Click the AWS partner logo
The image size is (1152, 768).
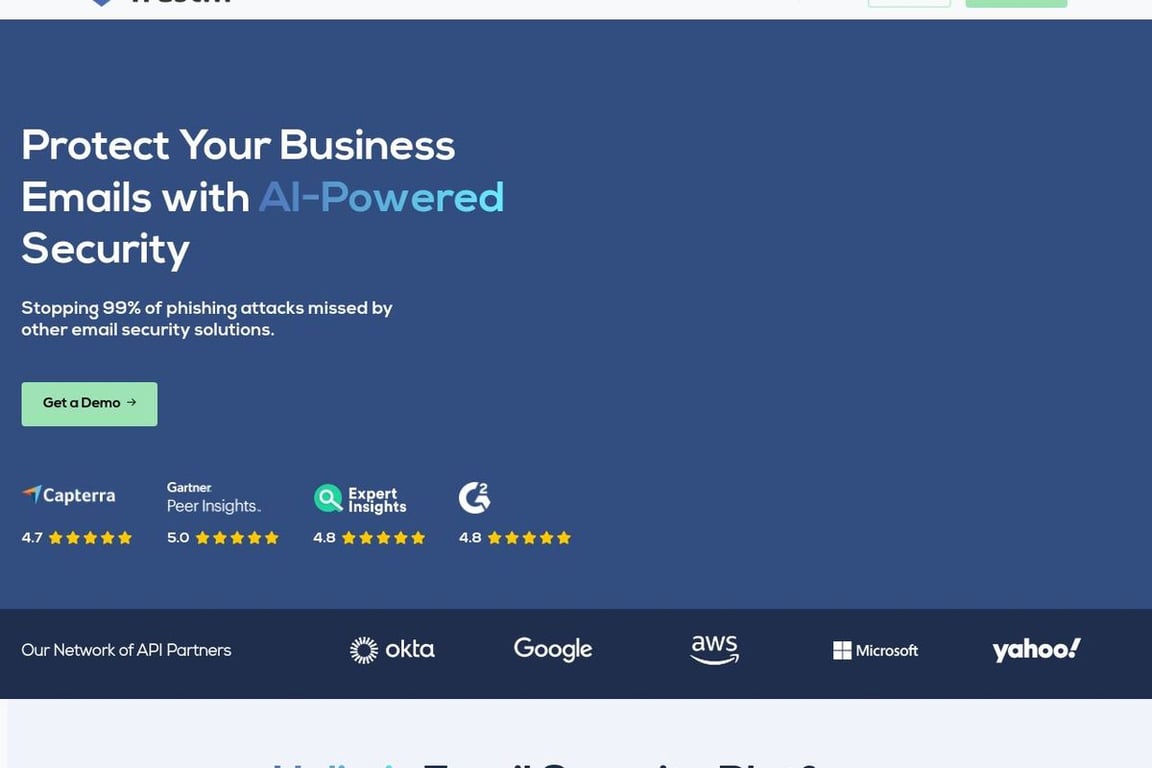[x=714, y=649]
